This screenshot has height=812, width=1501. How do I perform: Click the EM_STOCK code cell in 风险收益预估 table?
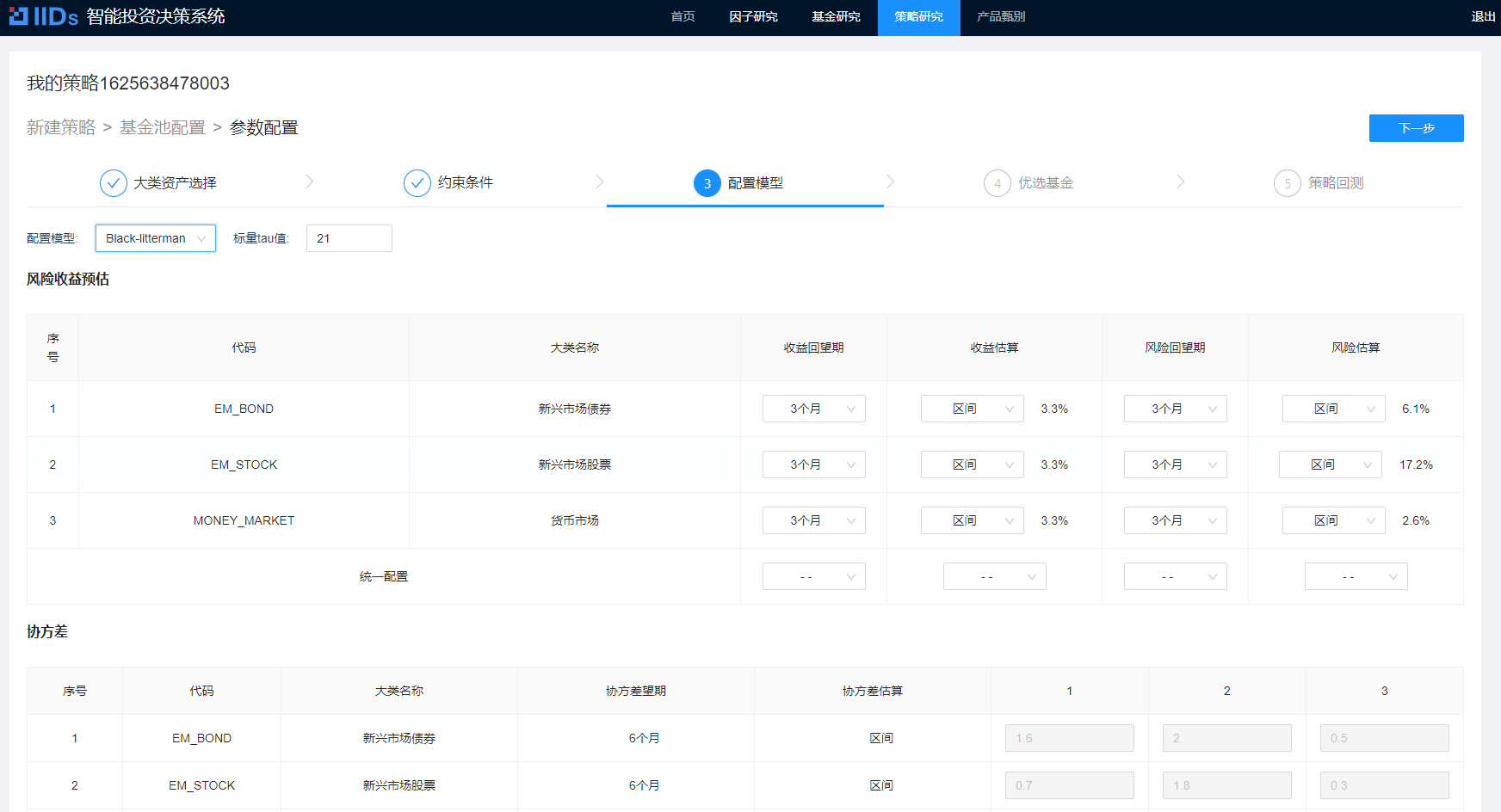244,464
